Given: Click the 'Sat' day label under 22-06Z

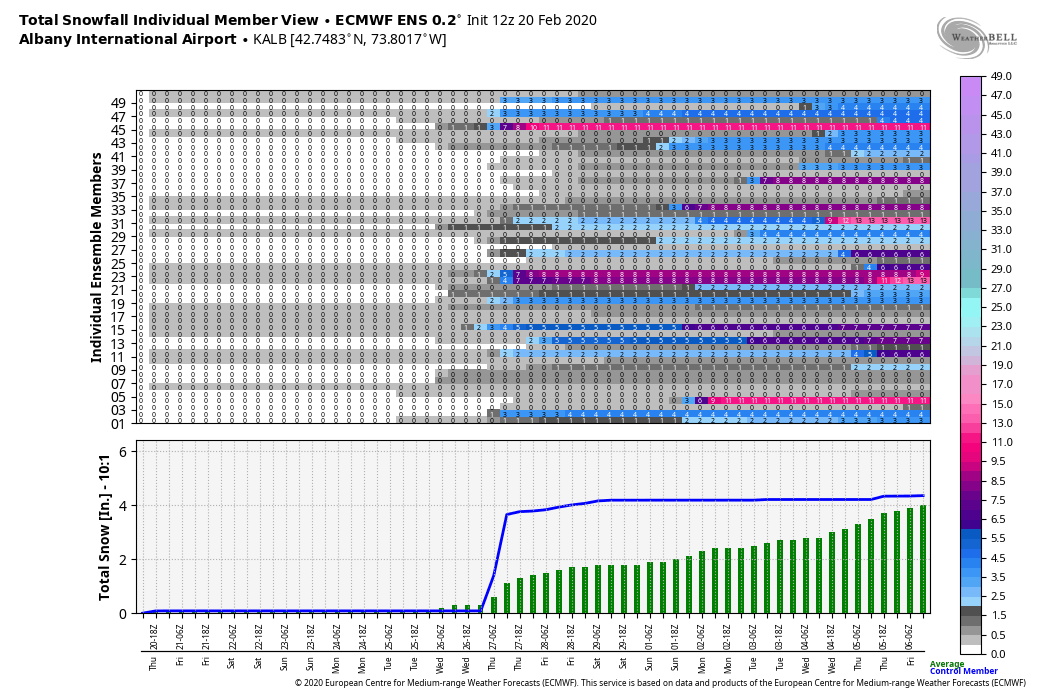Looking at the screenshot, I should 232,663.
